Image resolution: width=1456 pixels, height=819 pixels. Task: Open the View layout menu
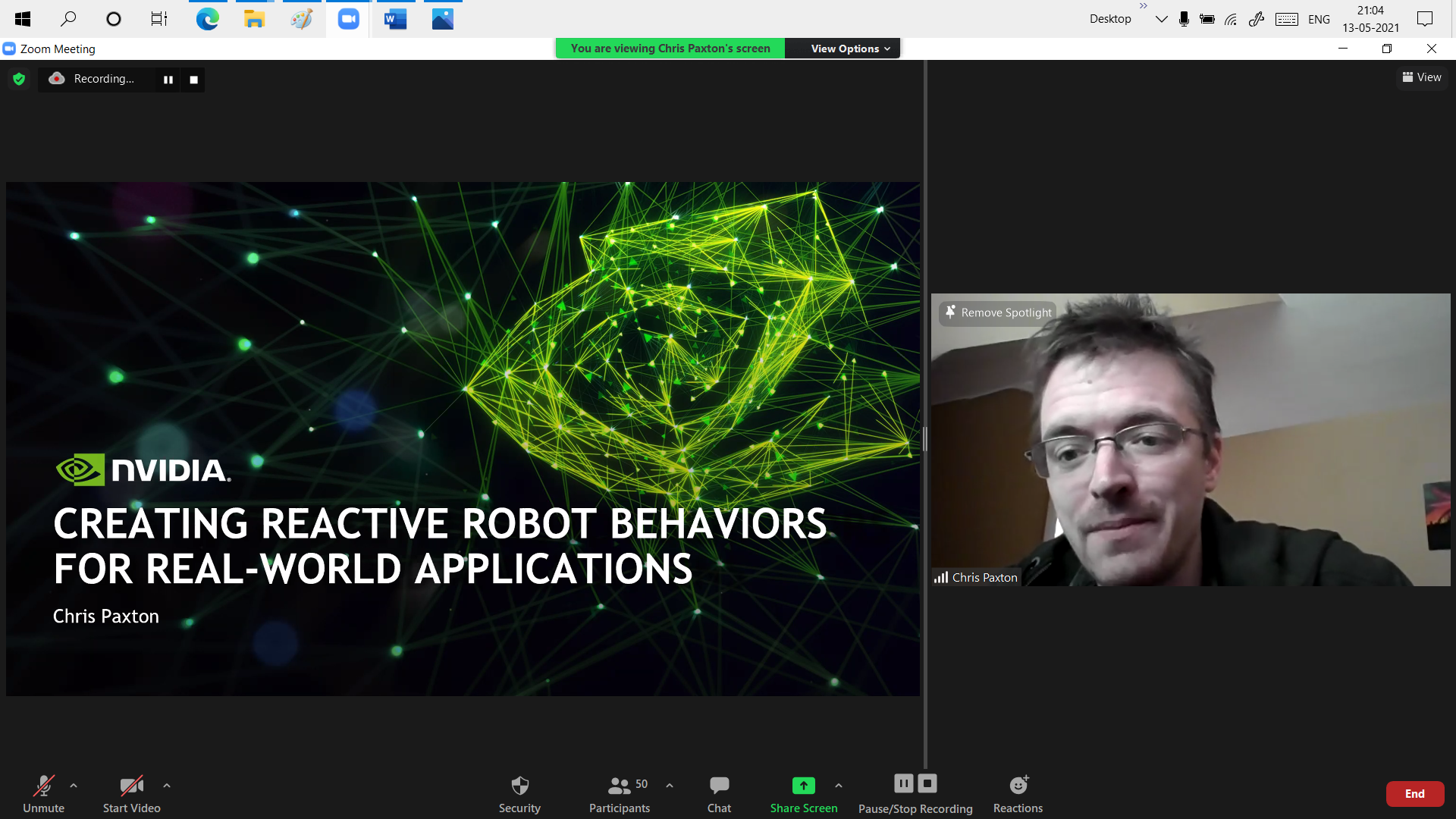[1423, 77]
